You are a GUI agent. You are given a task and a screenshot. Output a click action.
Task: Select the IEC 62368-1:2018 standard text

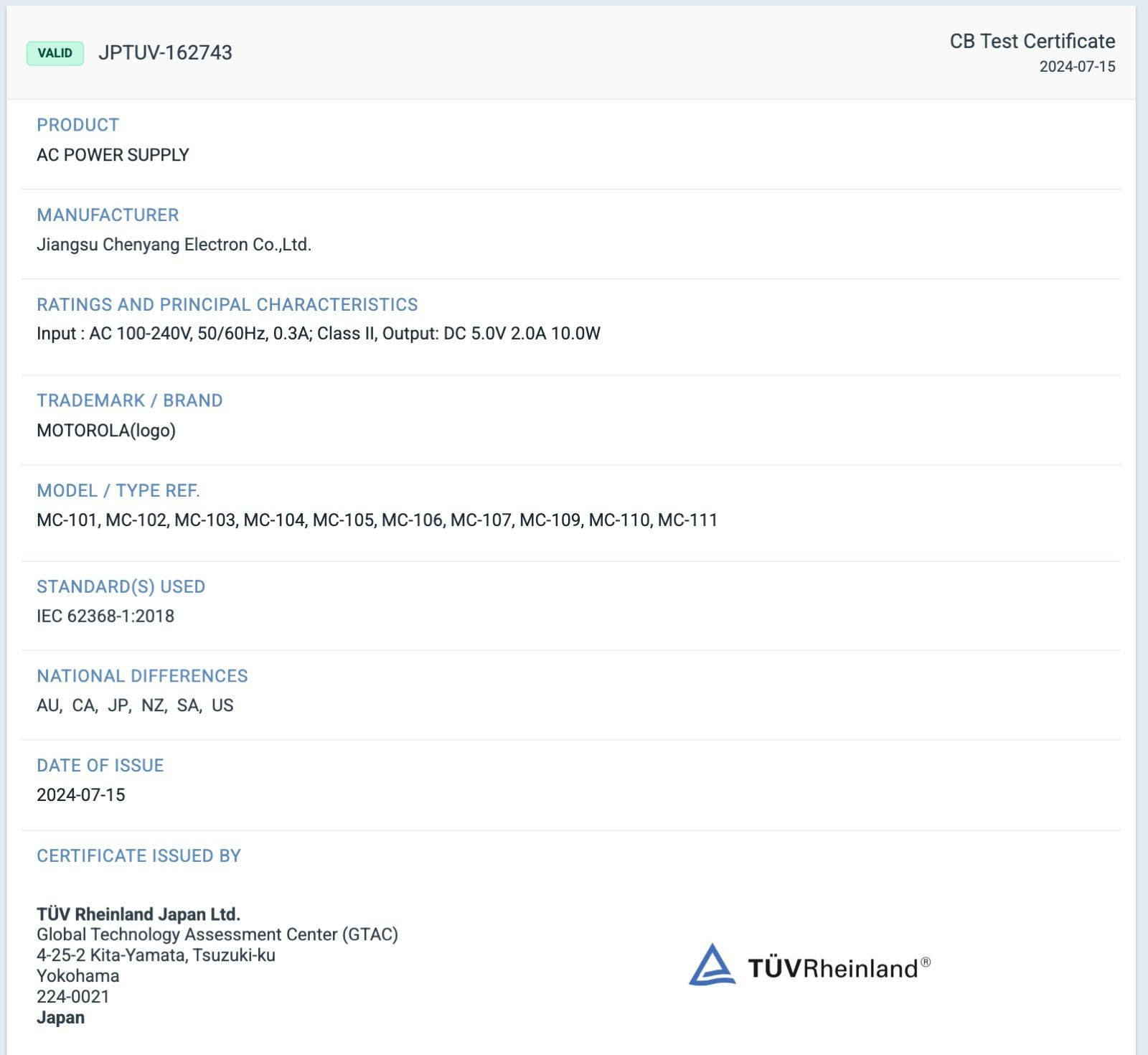pyautogui.click(x=105, y=616)
